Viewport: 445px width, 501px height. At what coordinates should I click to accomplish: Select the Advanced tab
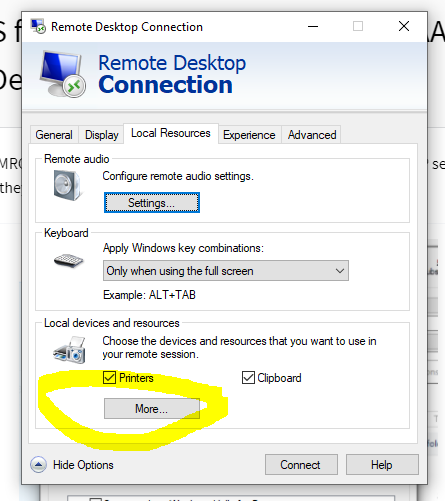pos(312,135)
